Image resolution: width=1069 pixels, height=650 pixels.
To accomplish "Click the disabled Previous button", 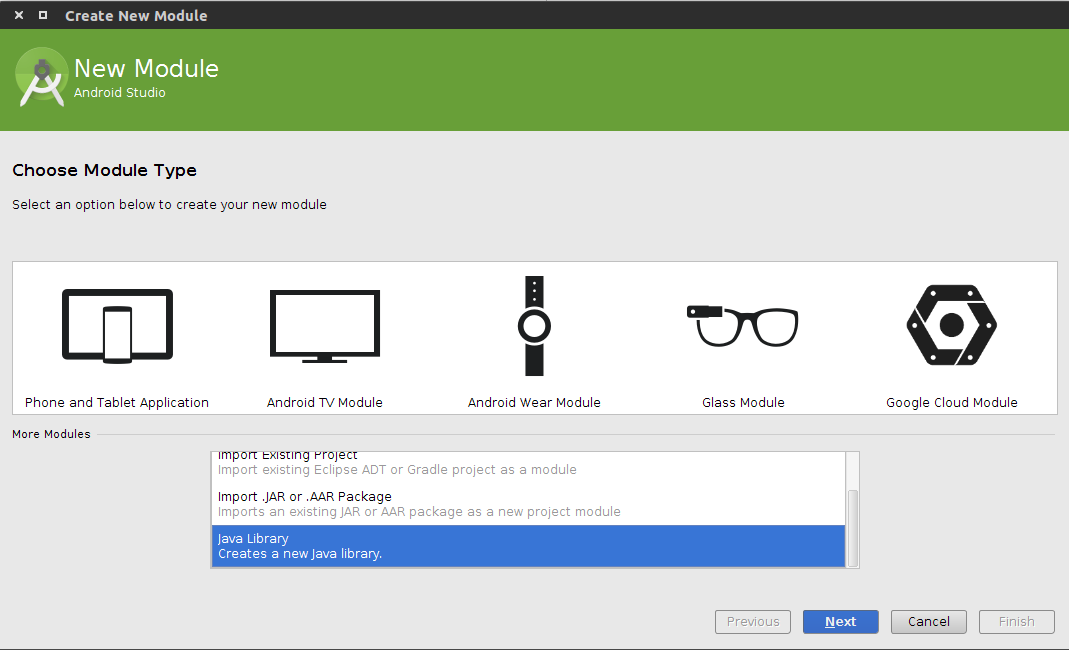I will point(753,621).
